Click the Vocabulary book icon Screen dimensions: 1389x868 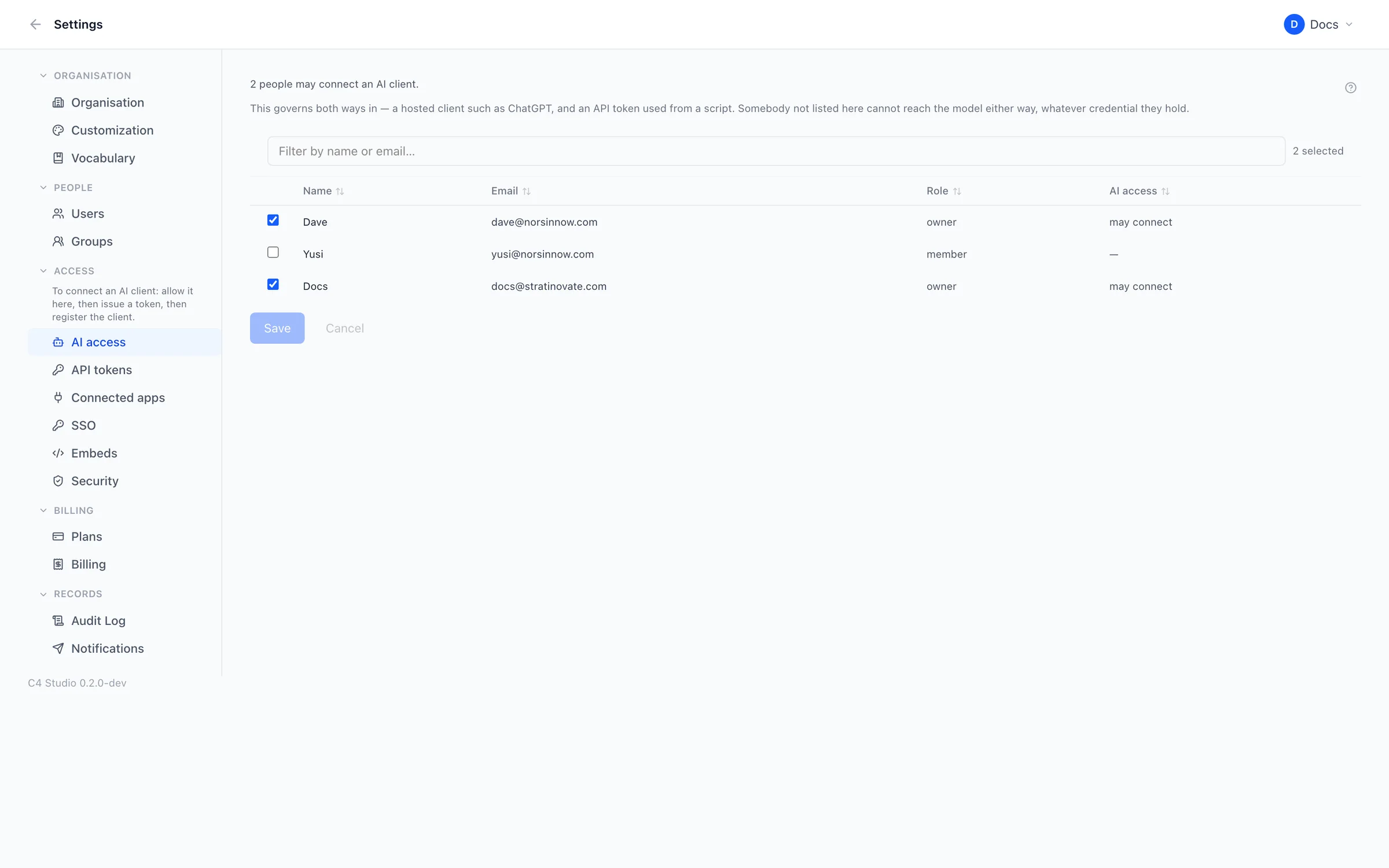click(x=58, y=158)
